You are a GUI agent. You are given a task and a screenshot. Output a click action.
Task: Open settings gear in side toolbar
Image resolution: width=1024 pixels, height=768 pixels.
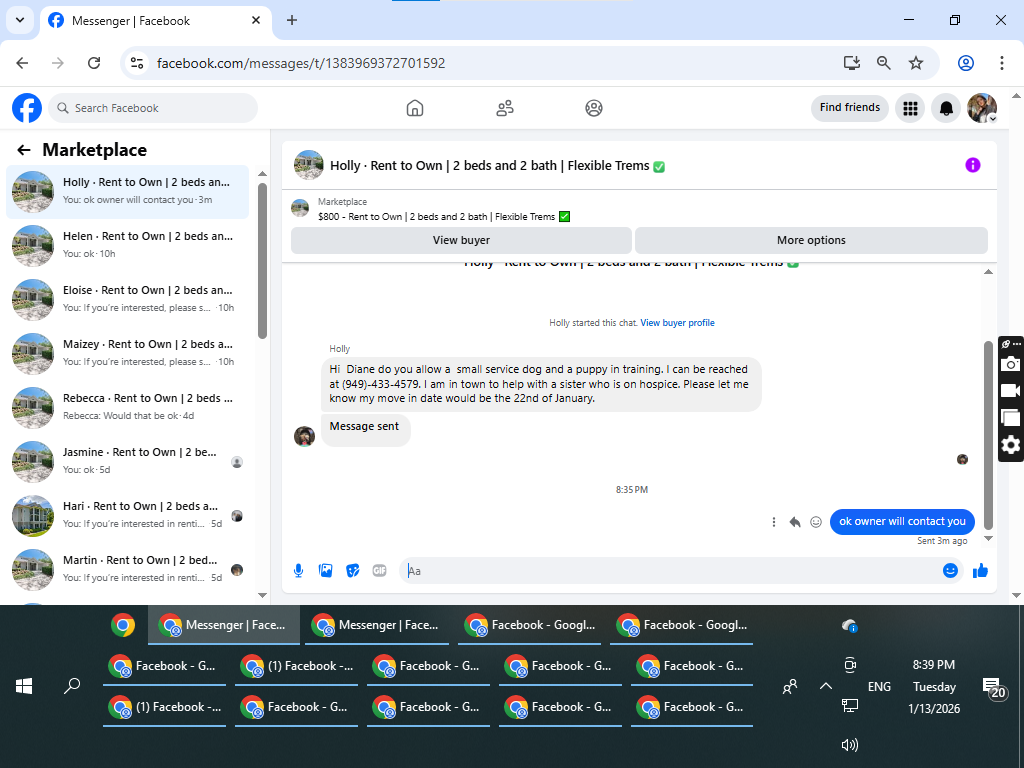1010,445
